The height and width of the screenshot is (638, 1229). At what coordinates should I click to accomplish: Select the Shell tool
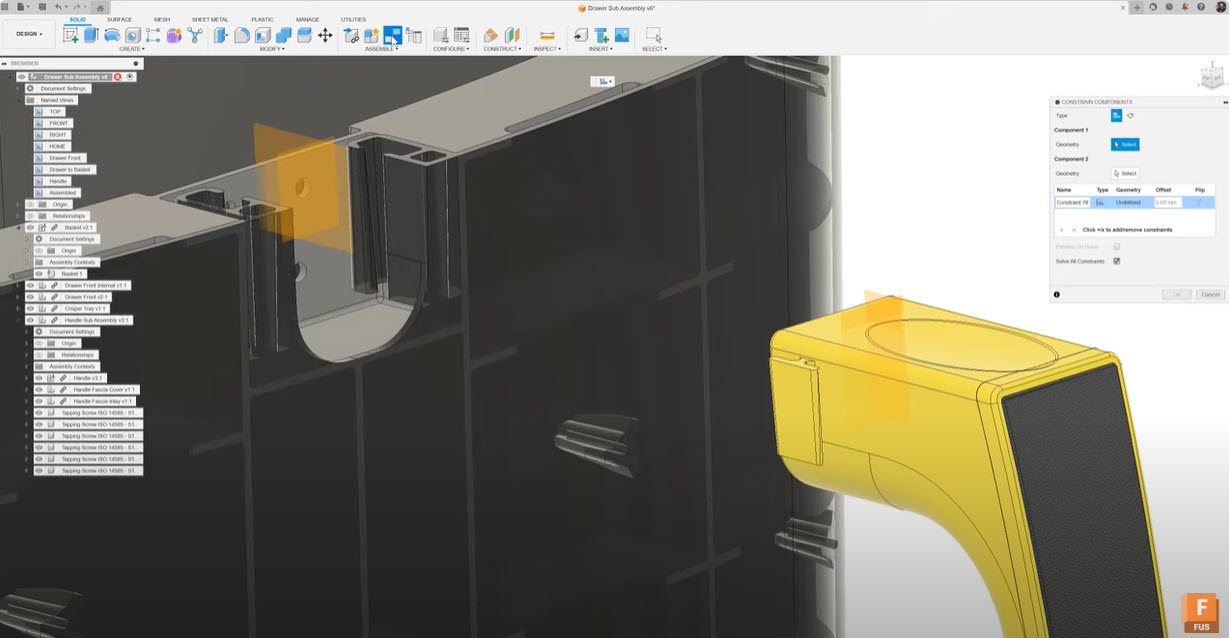point(263,35)
